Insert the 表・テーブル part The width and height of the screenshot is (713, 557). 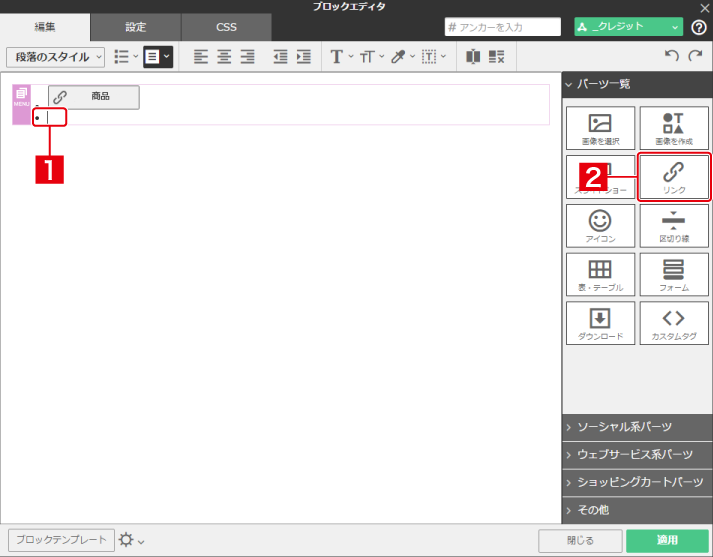pos(600,275)
